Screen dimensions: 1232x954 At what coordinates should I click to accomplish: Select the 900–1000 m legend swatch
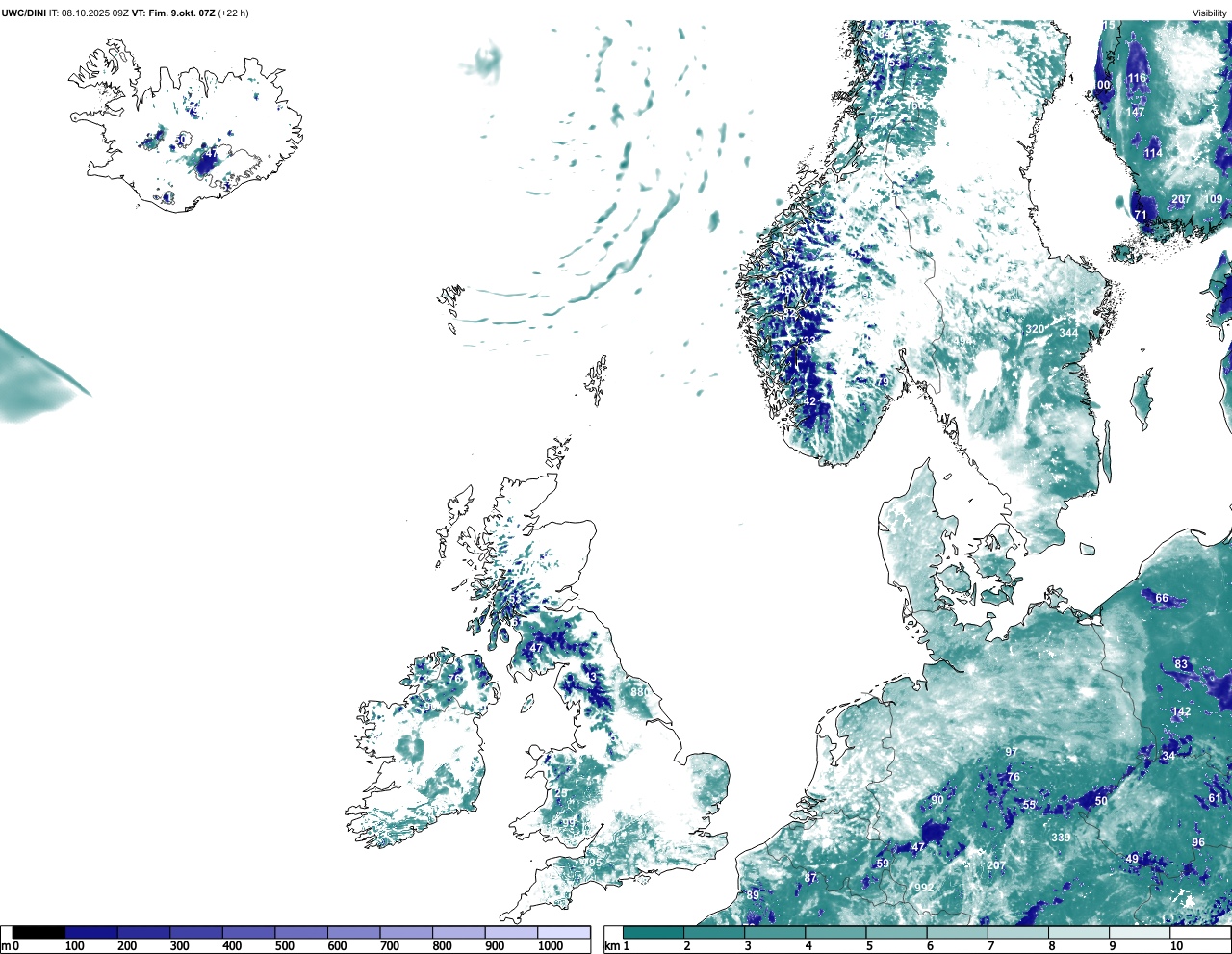(511, 932)
